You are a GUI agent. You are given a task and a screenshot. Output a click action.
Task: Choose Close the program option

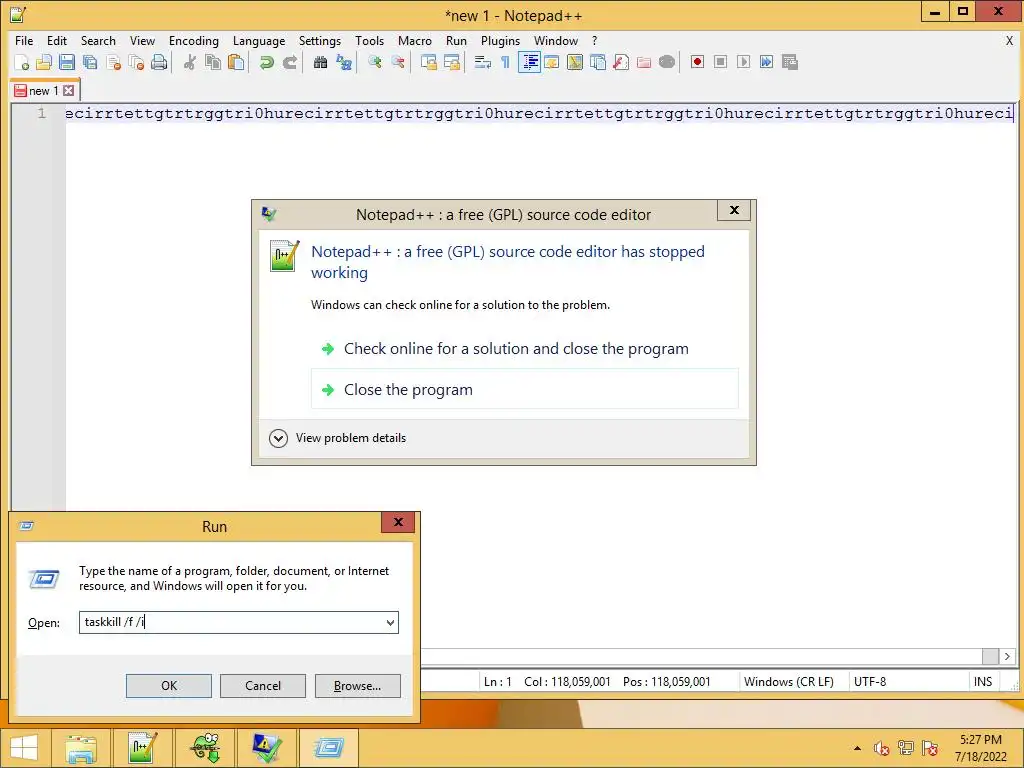click(524, 390)
